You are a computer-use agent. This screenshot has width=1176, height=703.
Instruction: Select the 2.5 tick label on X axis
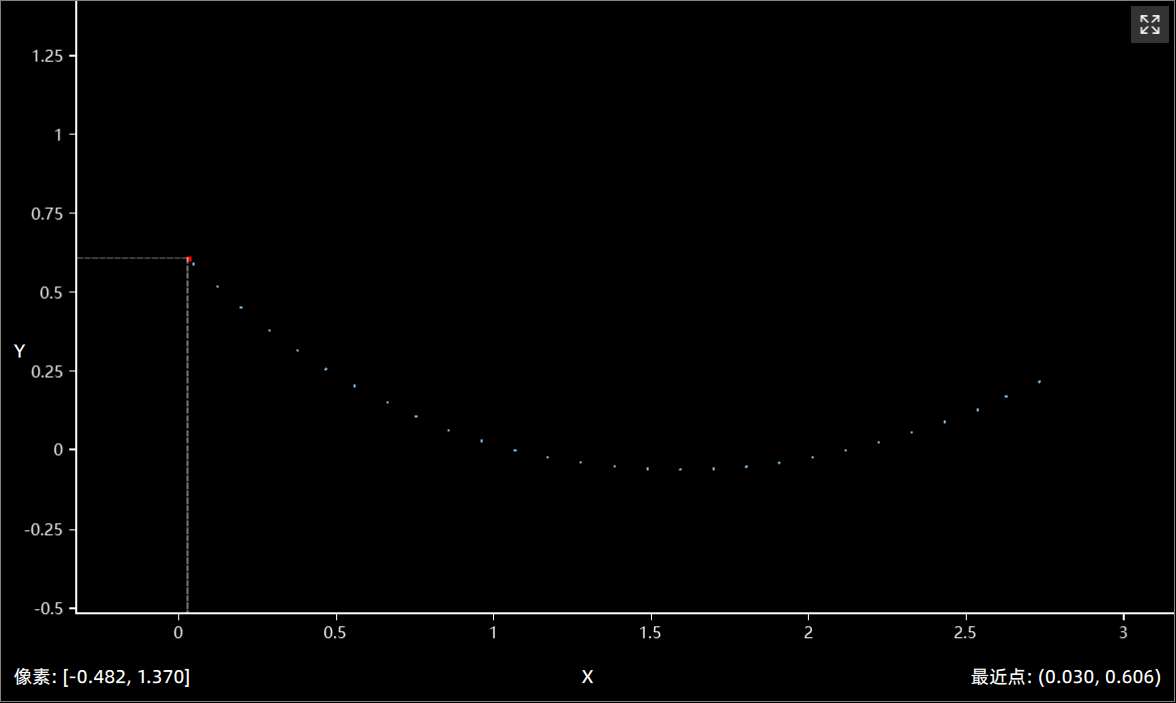965,633
